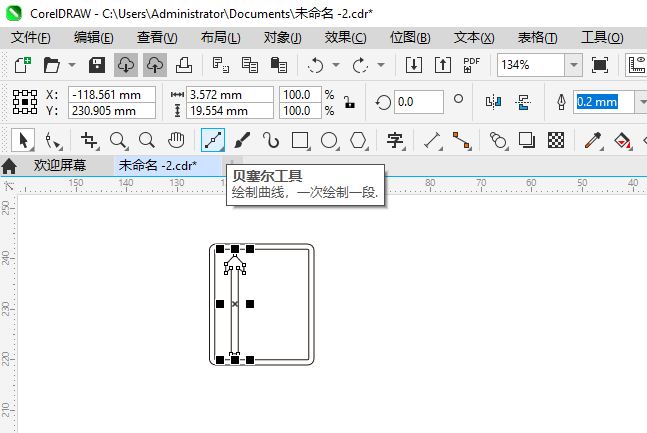Click the Redo arrow icon

(360, 65)
